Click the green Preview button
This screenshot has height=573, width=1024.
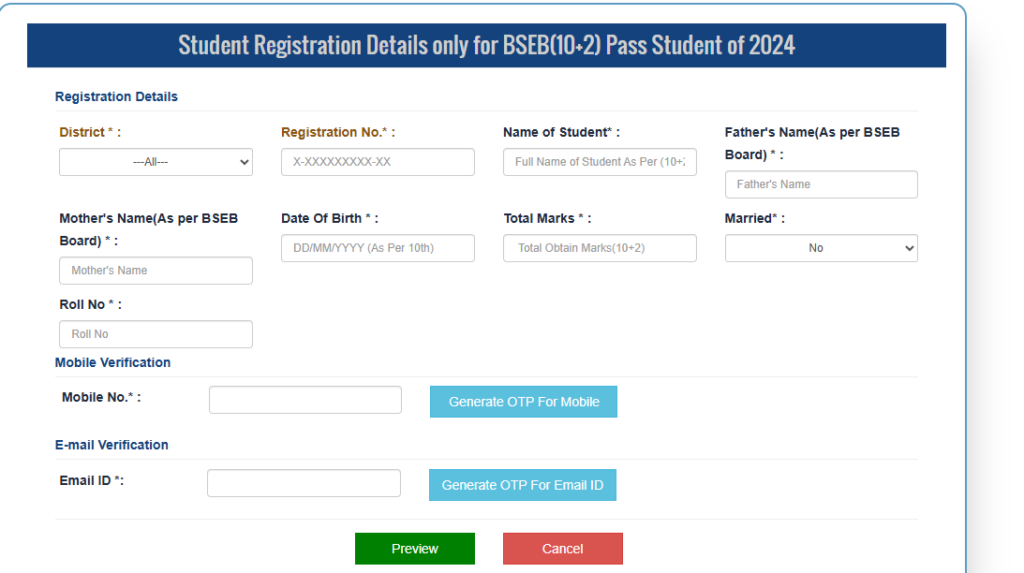(415, 549)
